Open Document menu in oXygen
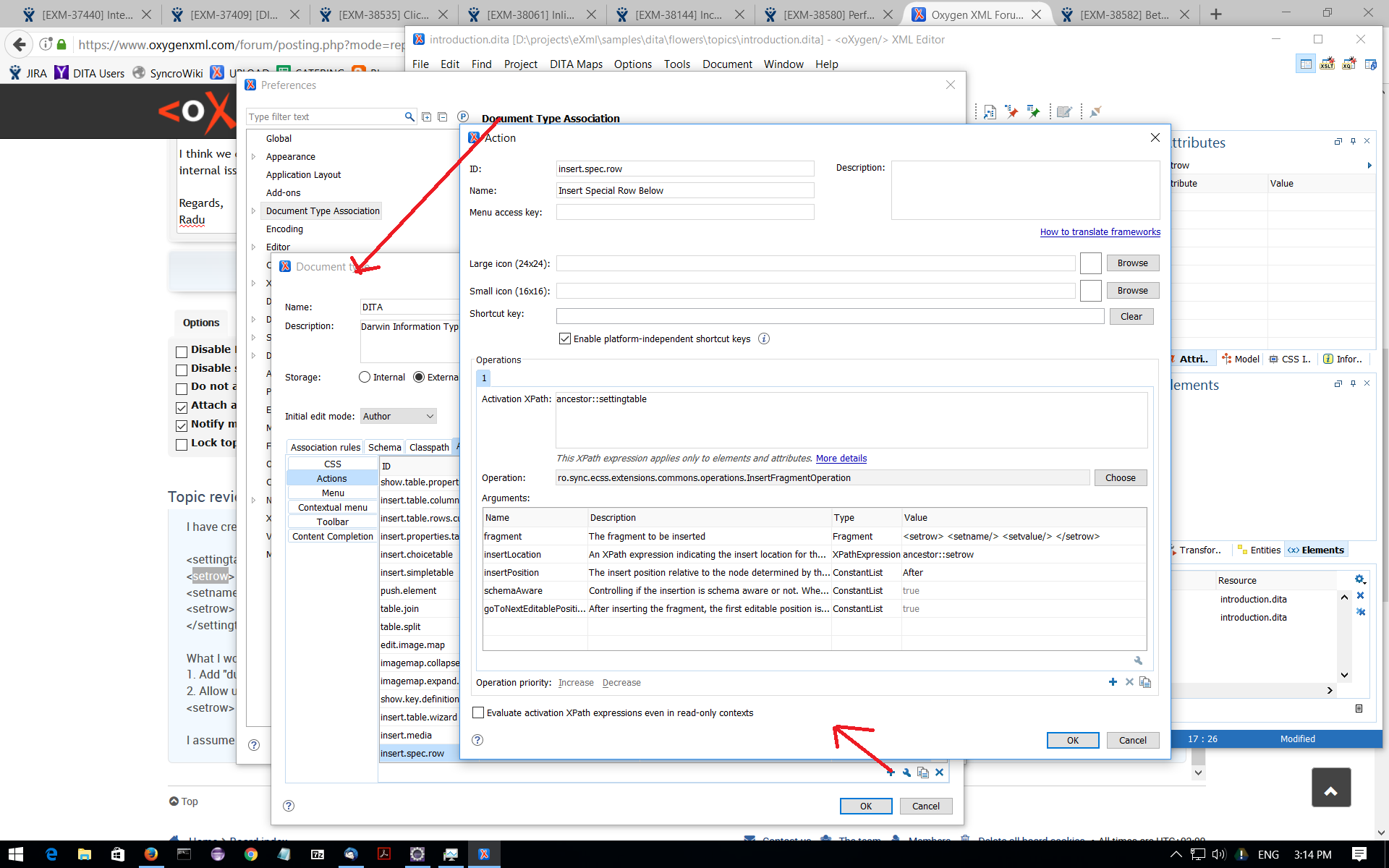The image size is (1389, 868). pos(727,64)
